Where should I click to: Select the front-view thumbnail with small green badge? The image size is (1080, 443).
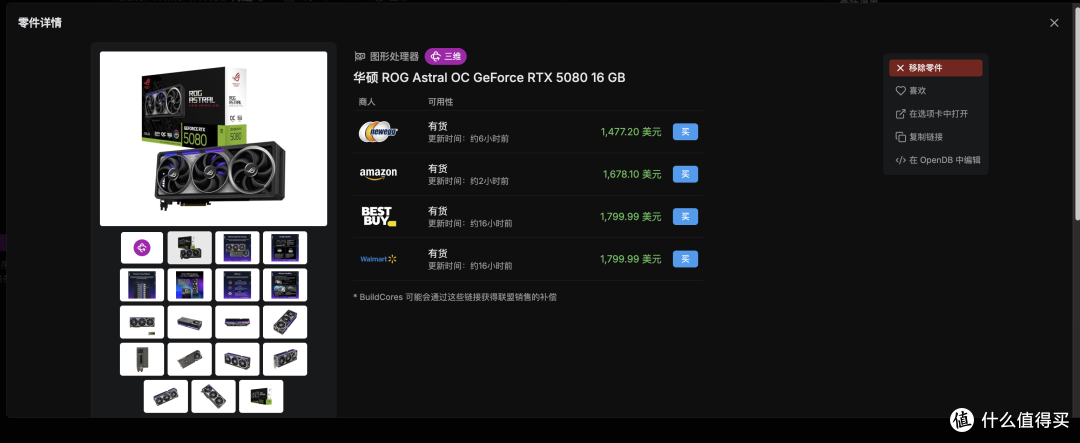142,322
